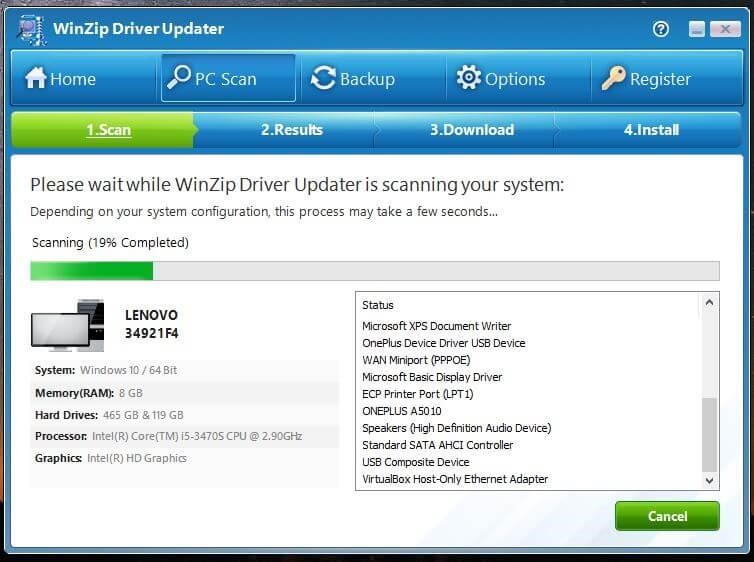Viewport: 754px width, 562px height.
Task: Select Microsoft XPS Document Writer entry
Action: click(x=437, y=326)
